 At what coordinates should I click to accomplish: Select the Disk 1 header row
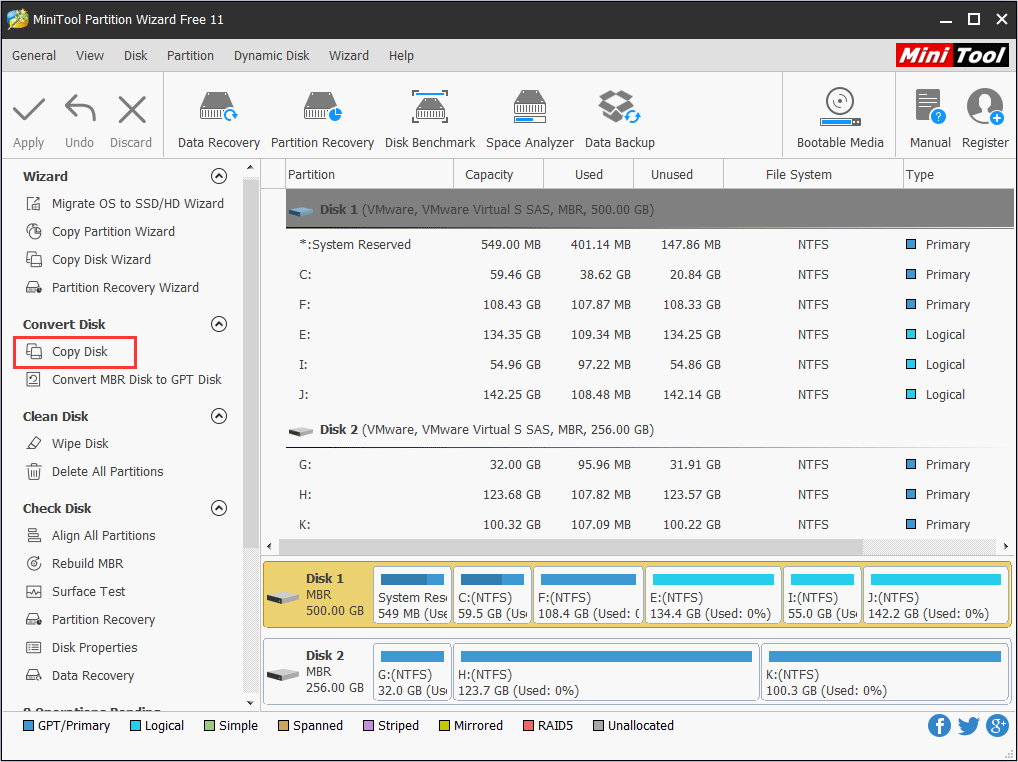650,210
